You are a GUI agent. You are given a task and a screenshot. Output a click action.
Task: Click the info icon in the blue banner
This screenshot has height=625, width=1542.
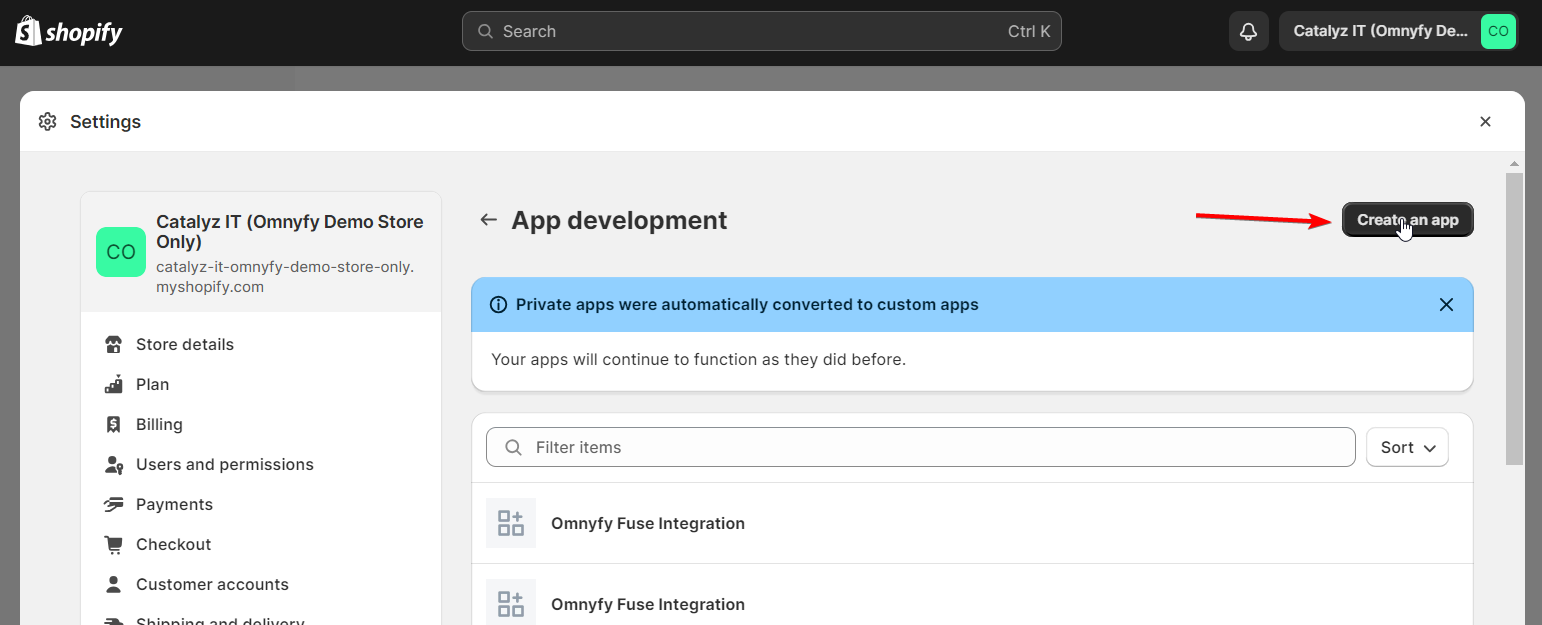(498, 305)
